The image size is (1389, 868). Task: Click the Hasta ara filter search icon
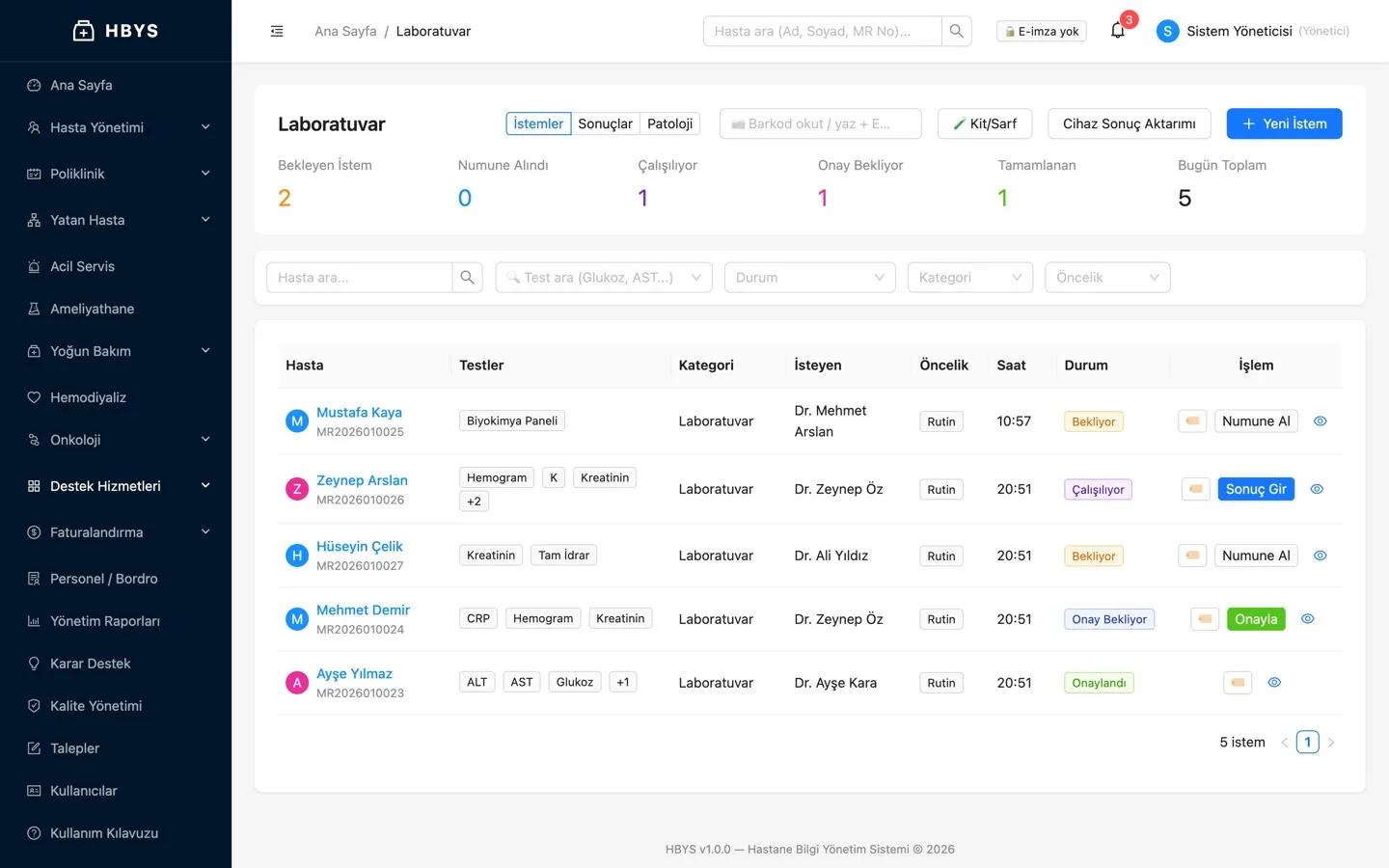468,278
